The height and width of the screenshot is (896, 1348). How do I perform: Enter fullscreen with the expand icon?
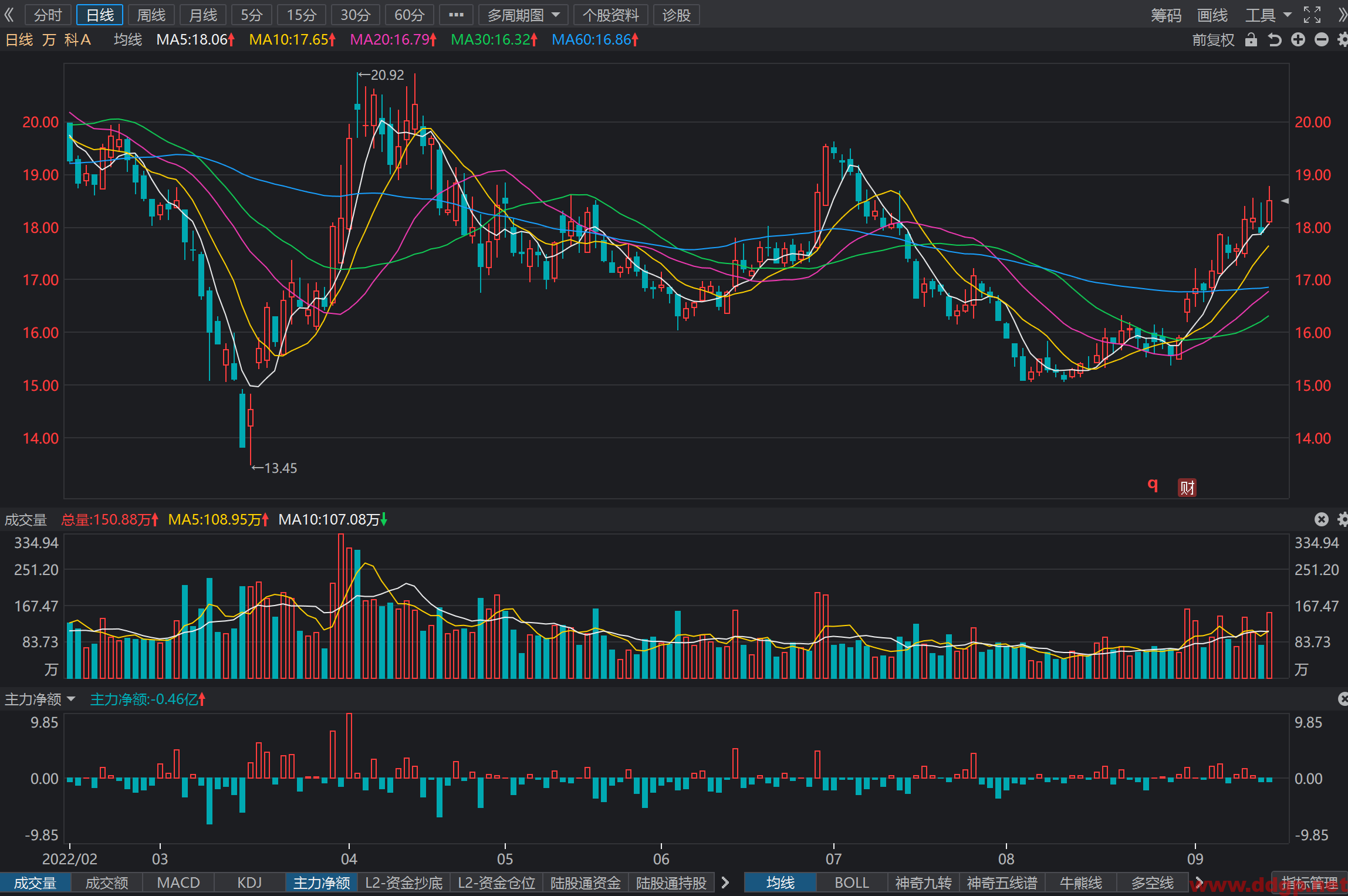click(x=1312, y=15)
